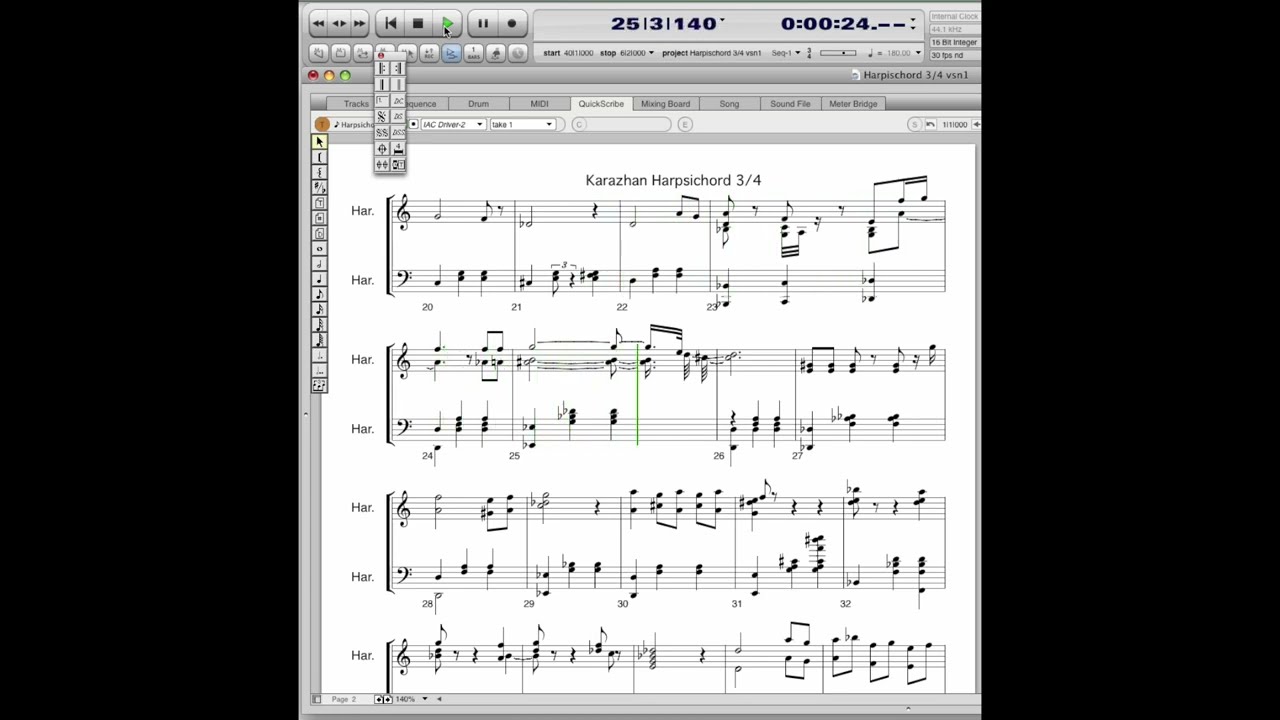Click the round S solo button

pyautogui.click(x=914, y=124)
